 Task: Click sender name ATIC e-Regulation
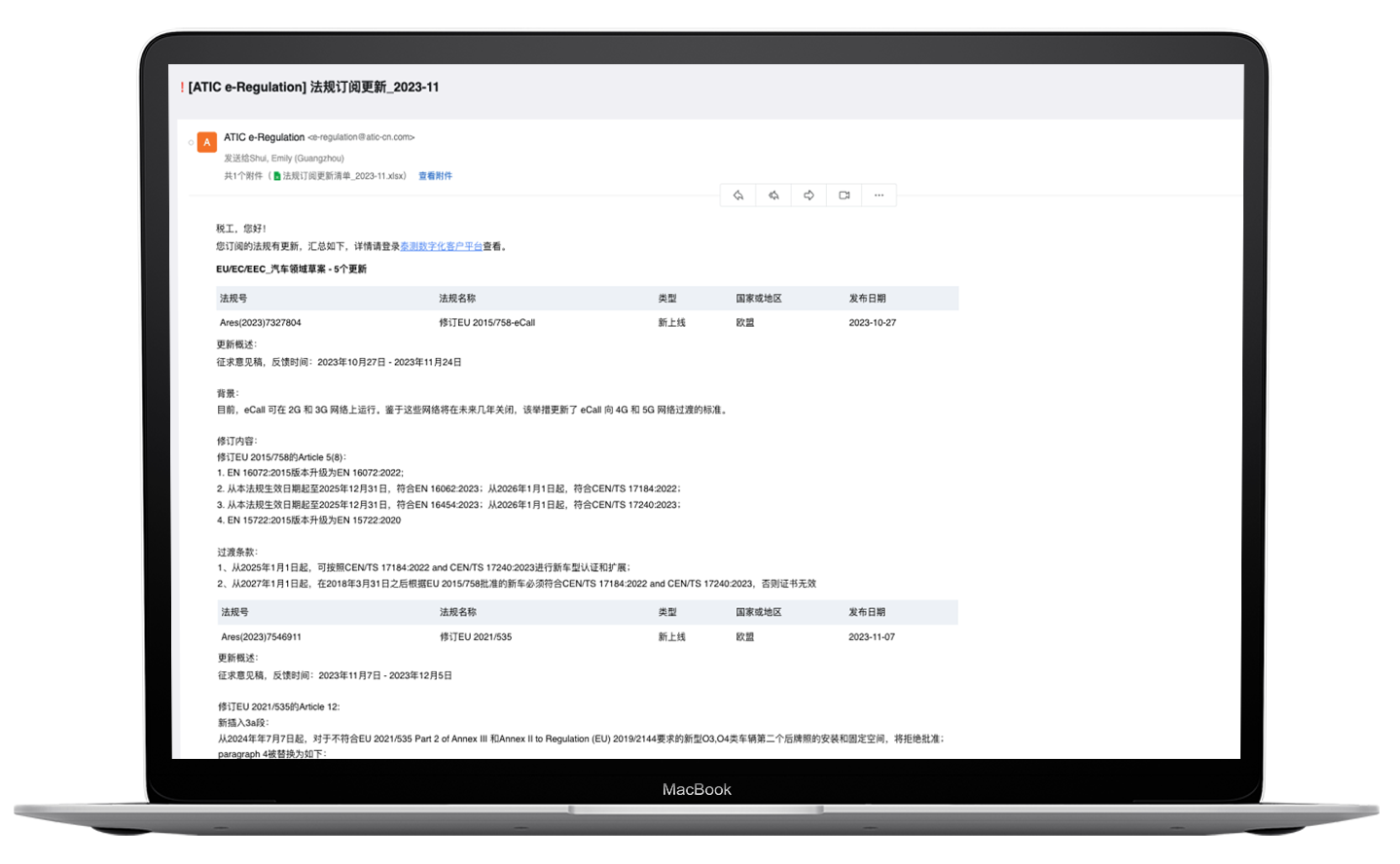(x=264, y=137)
